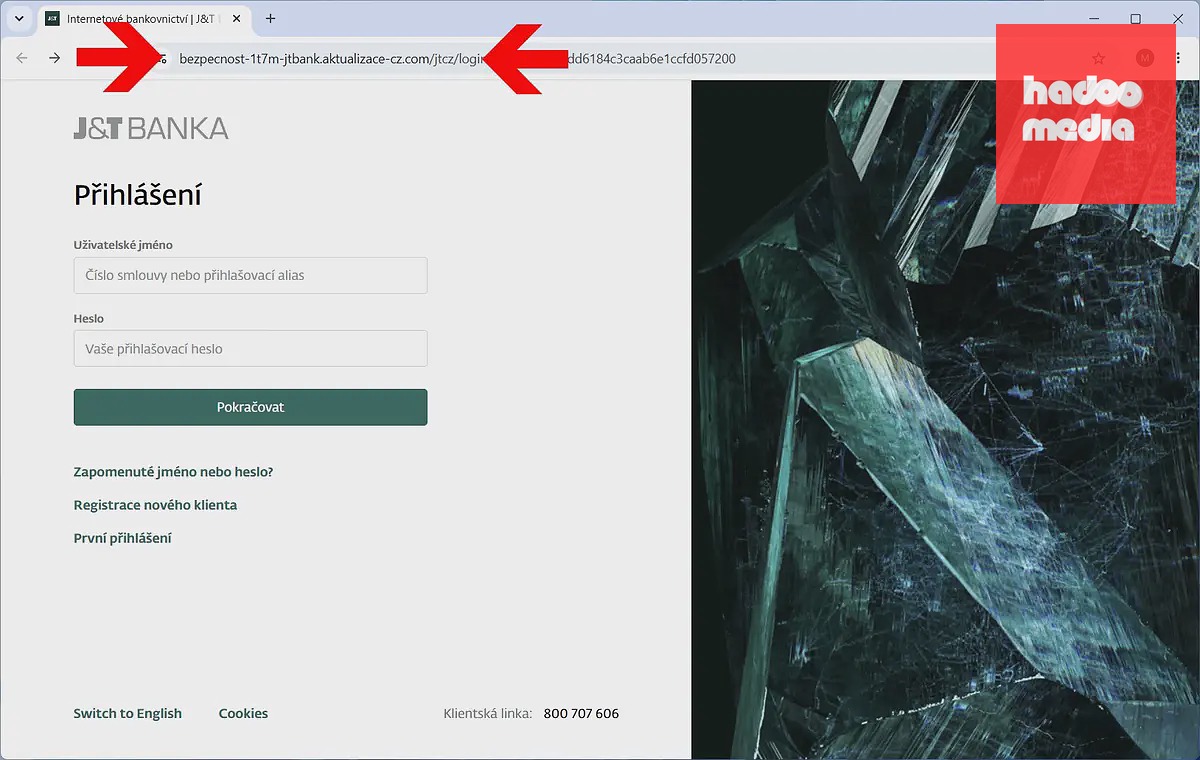
Task: Switch to English language link
Action: click(128, 713)
